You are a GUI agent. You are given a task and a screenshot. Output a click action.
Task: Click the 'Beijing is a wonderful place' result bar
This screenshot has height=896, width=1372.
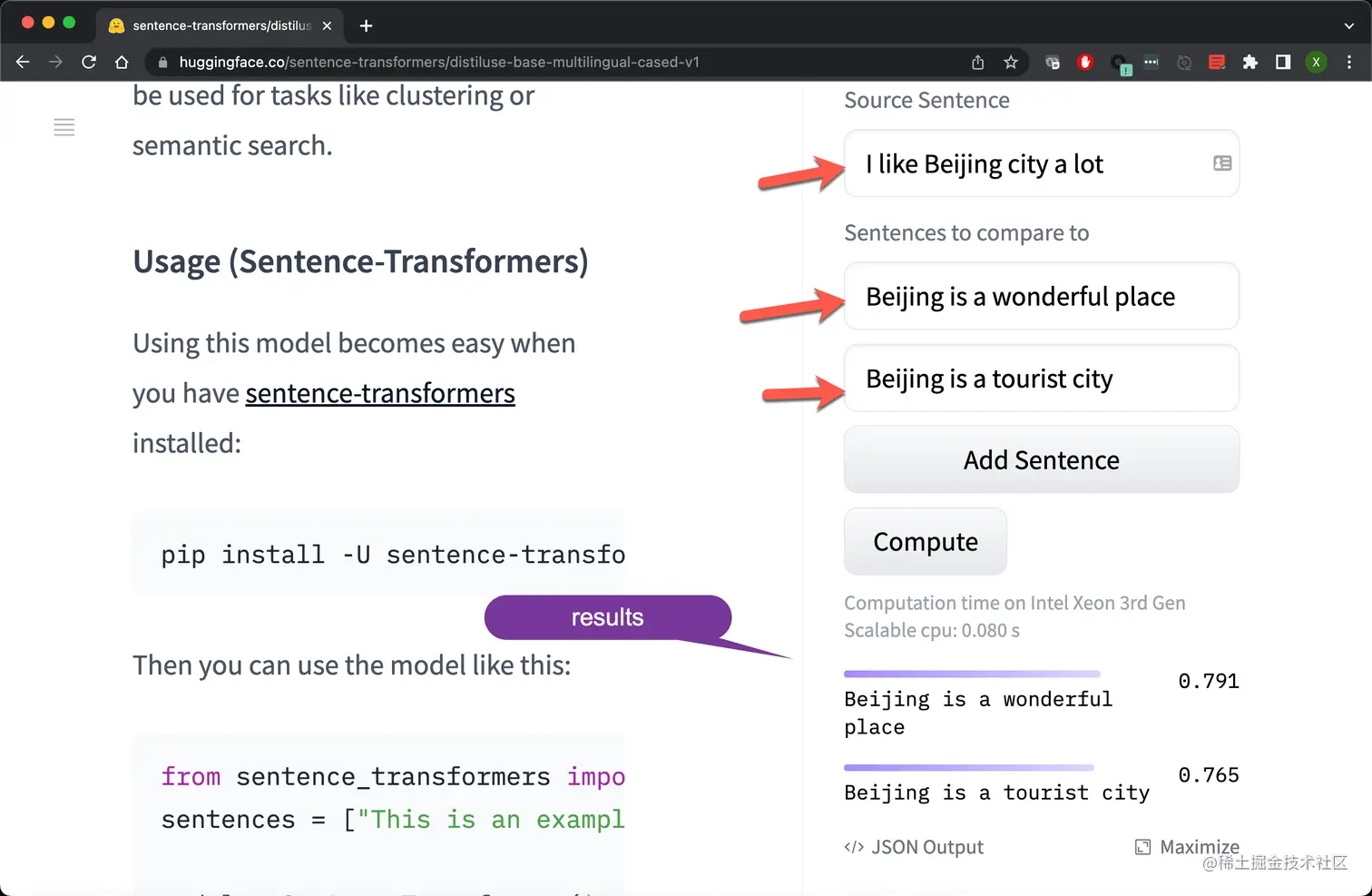click(972, 674)
